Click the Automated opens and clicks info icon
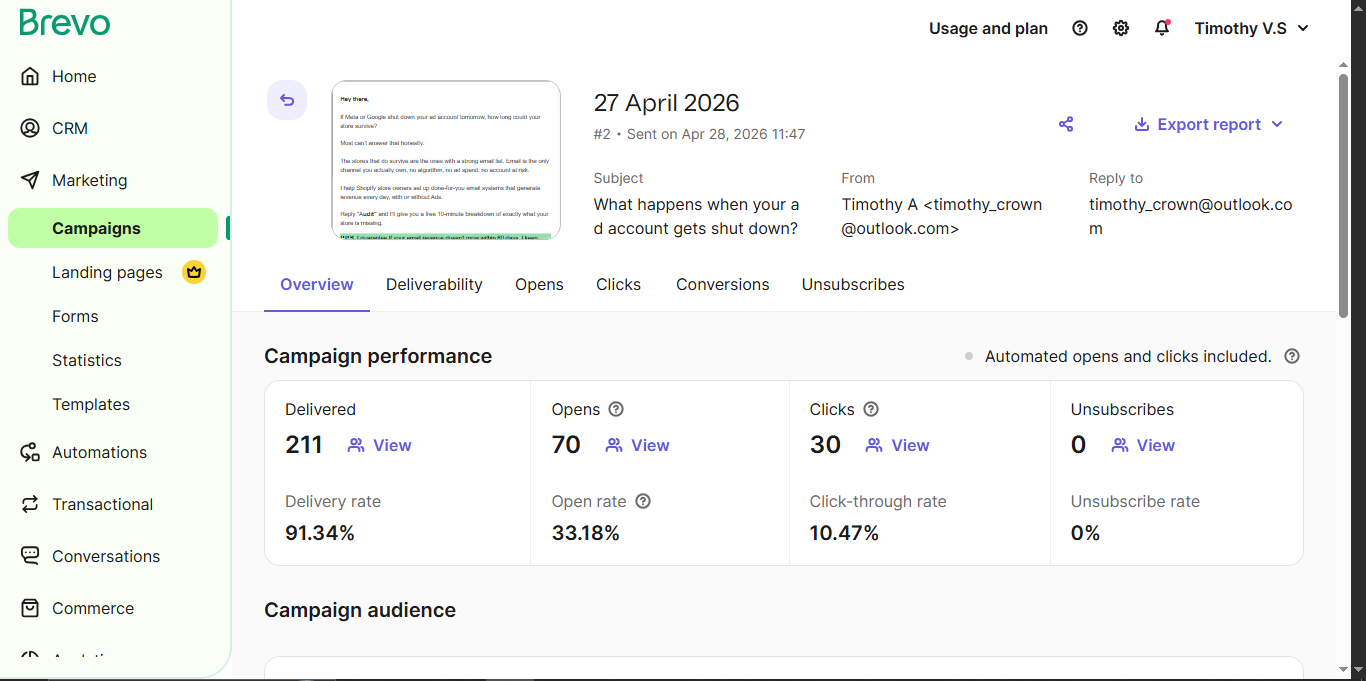The width and height of the screenshot is (1366, 681). click(1292, 356)
